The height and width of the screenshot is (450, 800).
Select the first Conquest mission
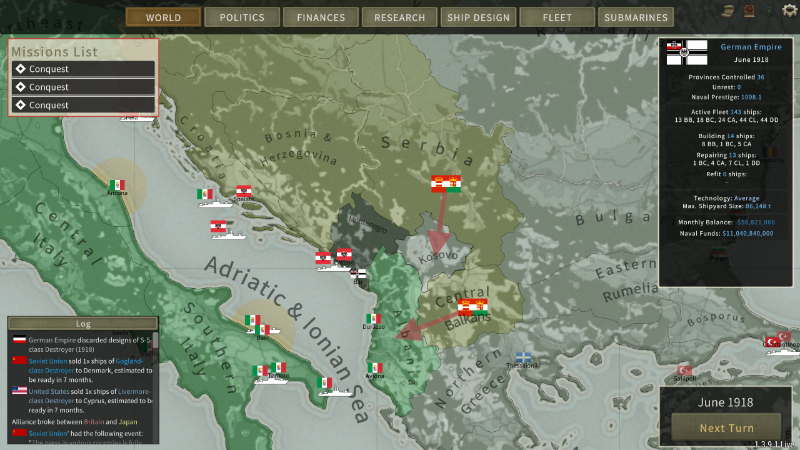coord(83,69)
